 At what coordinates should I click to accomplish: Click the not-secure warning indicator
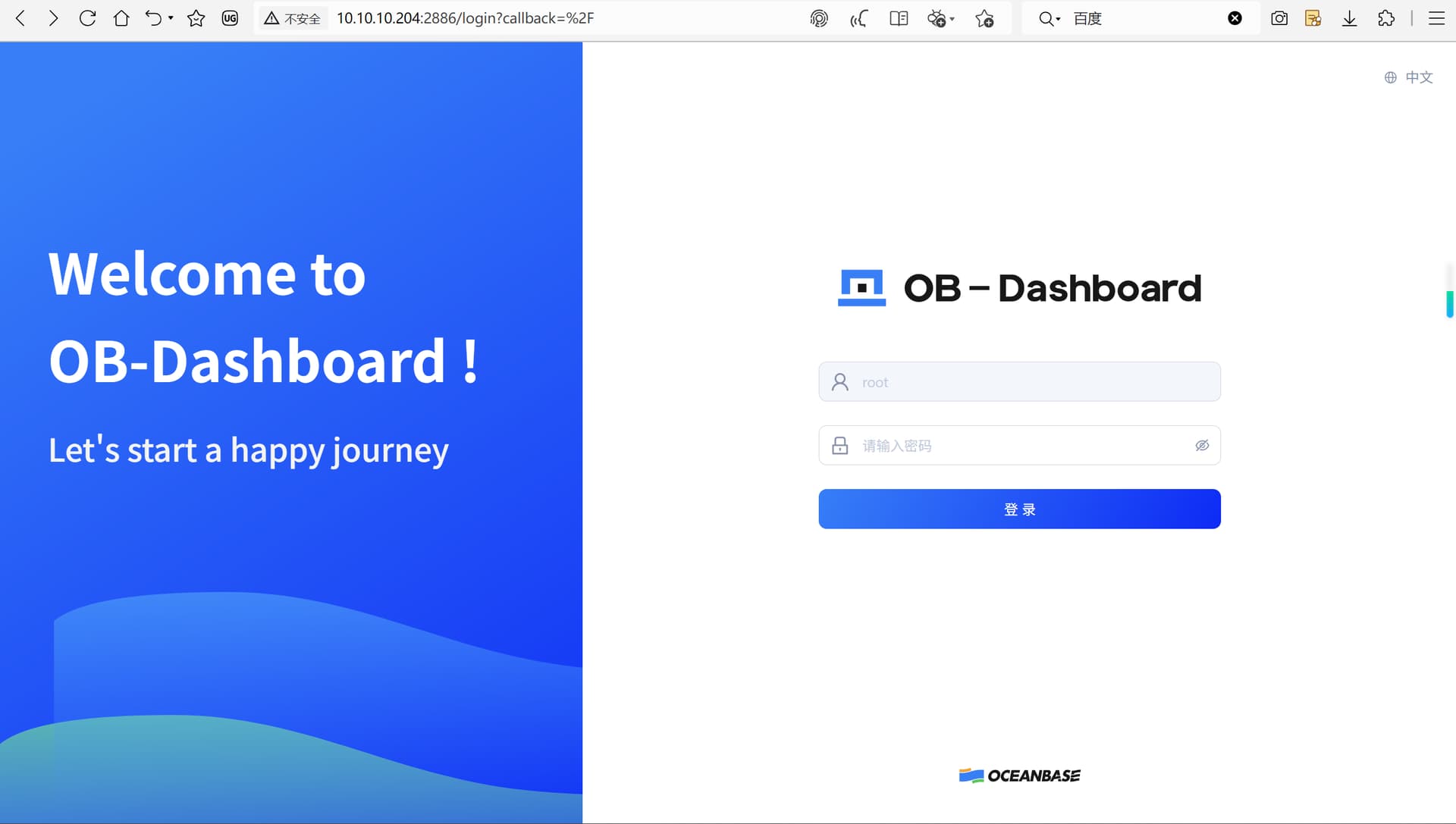tap(292, 18)
